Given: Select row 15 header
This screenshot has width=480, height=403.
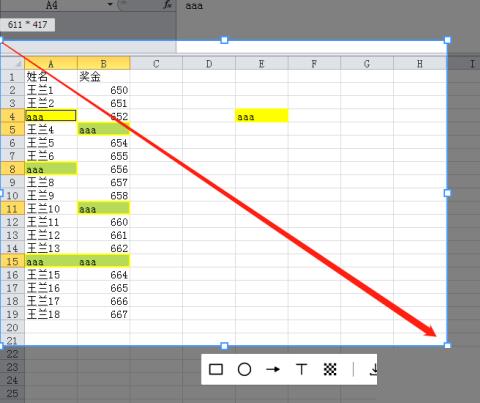Looking at the screenshot, I should point(12,261).
